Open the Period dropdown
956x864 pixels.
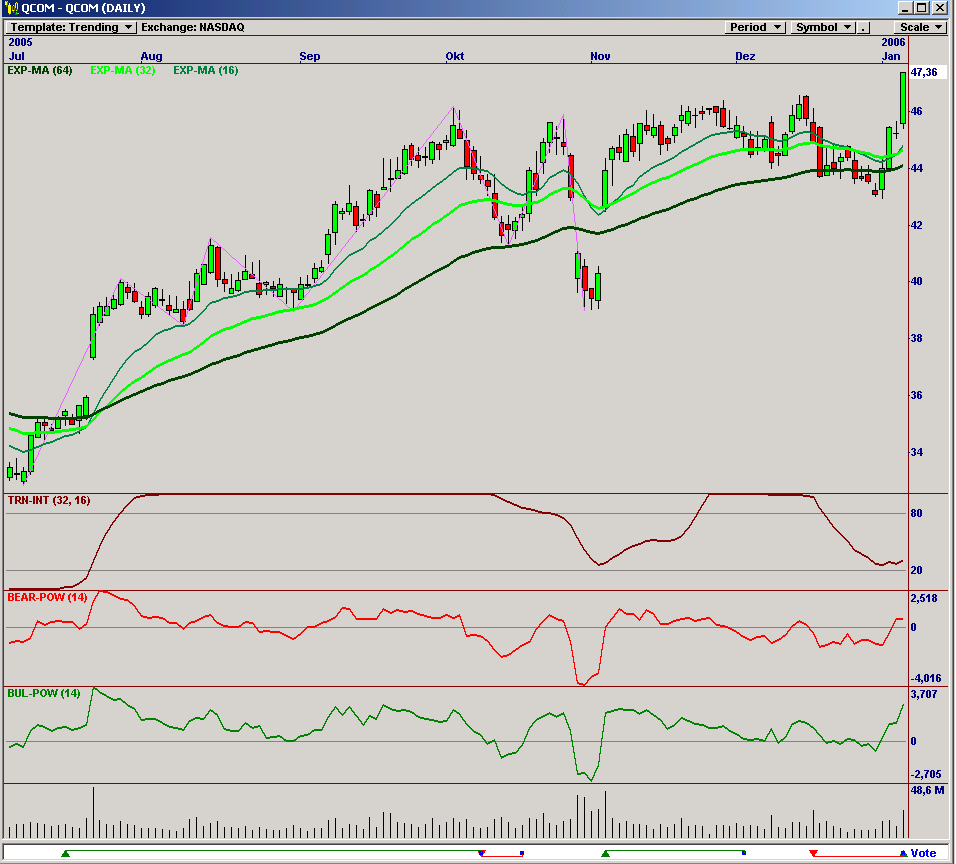point(755,27)
